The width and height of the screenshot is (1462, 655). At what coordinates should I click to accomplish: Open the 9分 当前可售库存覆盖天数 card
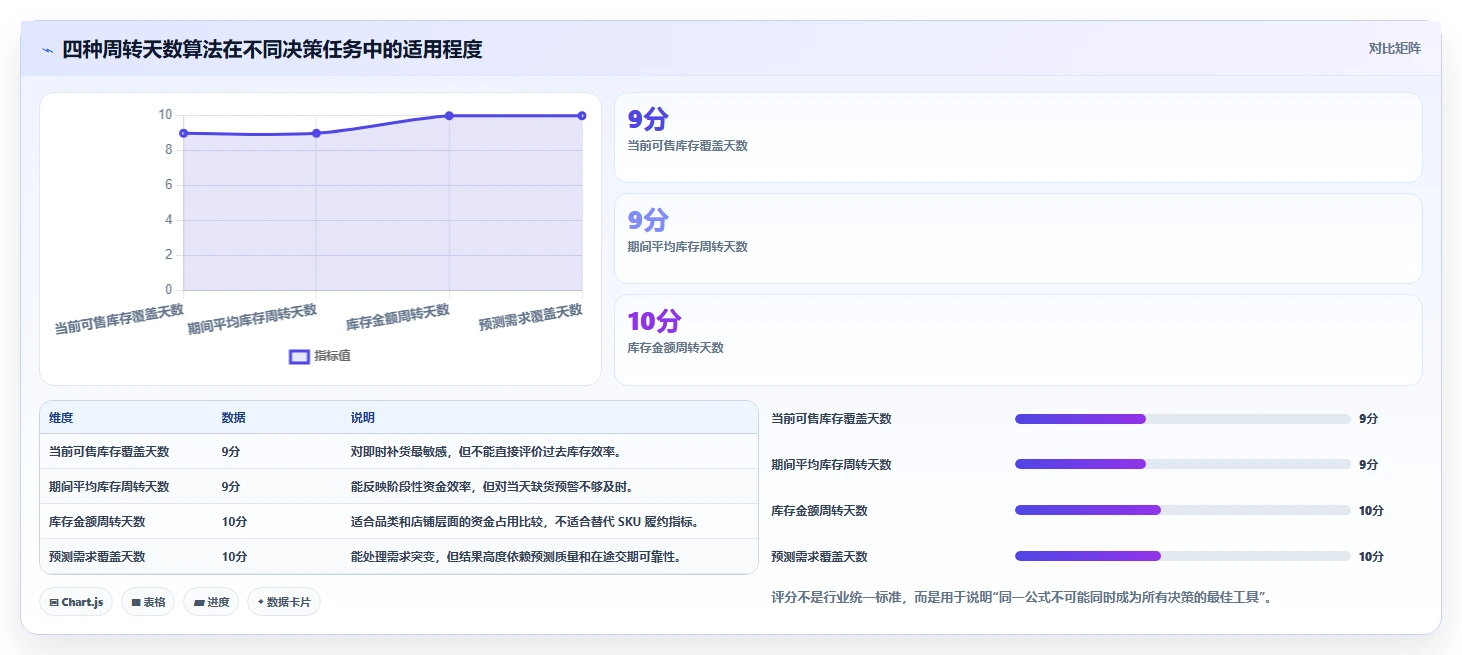[x=1018, y=138]
